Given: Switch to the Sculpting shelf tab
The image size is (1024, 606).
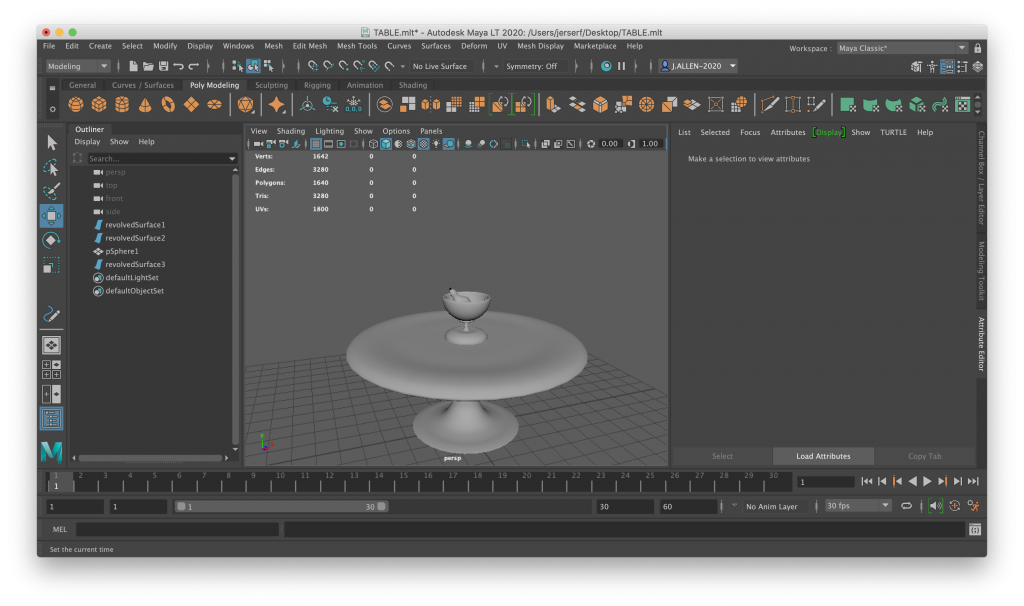Looking at the screenshot, I should (x=271, y=85).
